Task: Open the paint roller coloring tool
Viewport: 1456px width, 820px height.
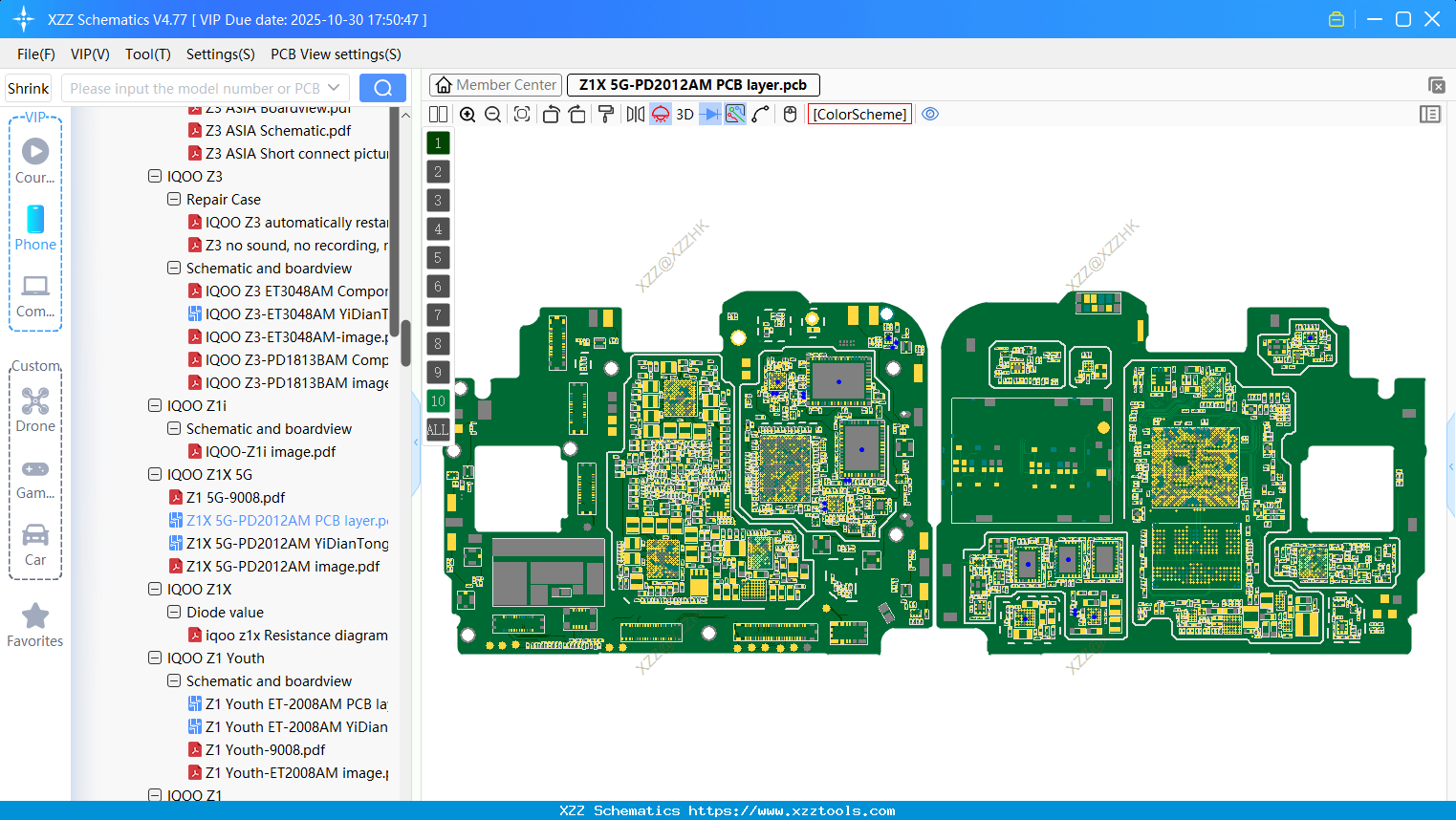Action: point(606,114)
